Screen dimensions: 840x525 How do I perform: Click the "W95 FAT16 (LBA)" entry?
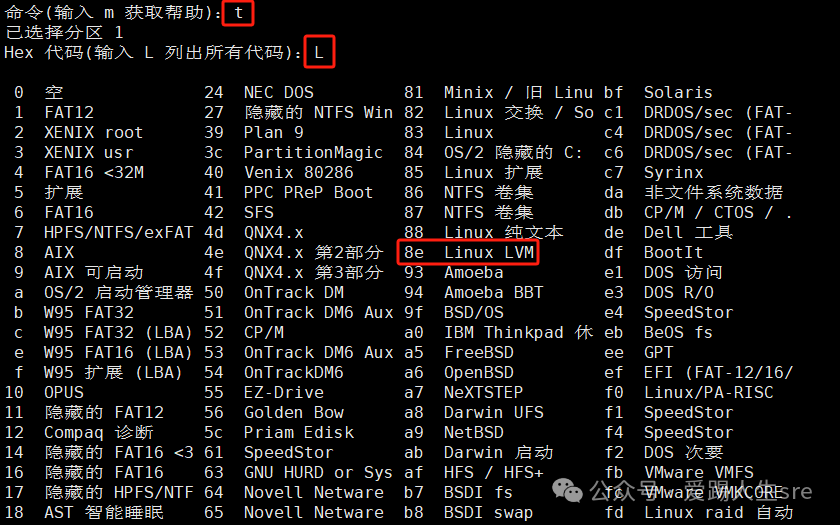coord(118,352)
